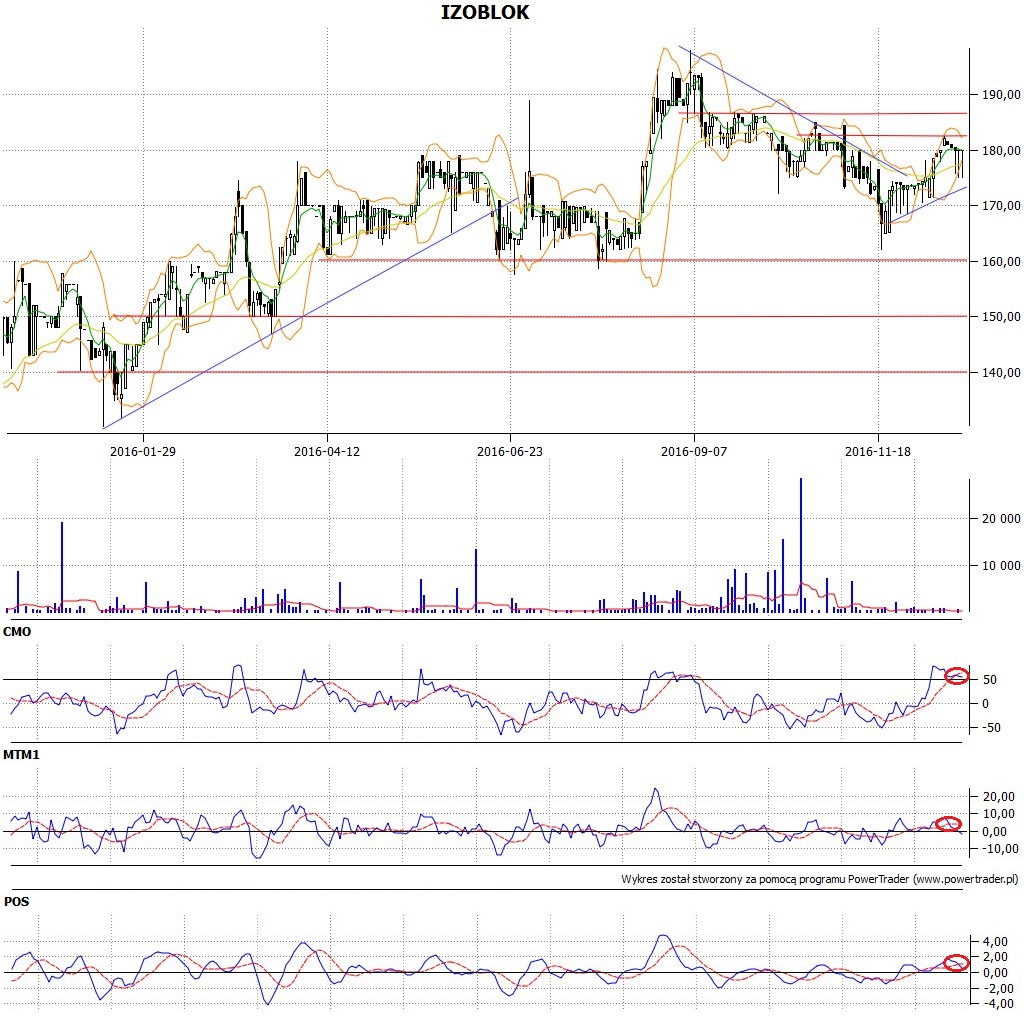Click the 140,00 price axis label
1024x1032 pixels.
point(1001,373)
